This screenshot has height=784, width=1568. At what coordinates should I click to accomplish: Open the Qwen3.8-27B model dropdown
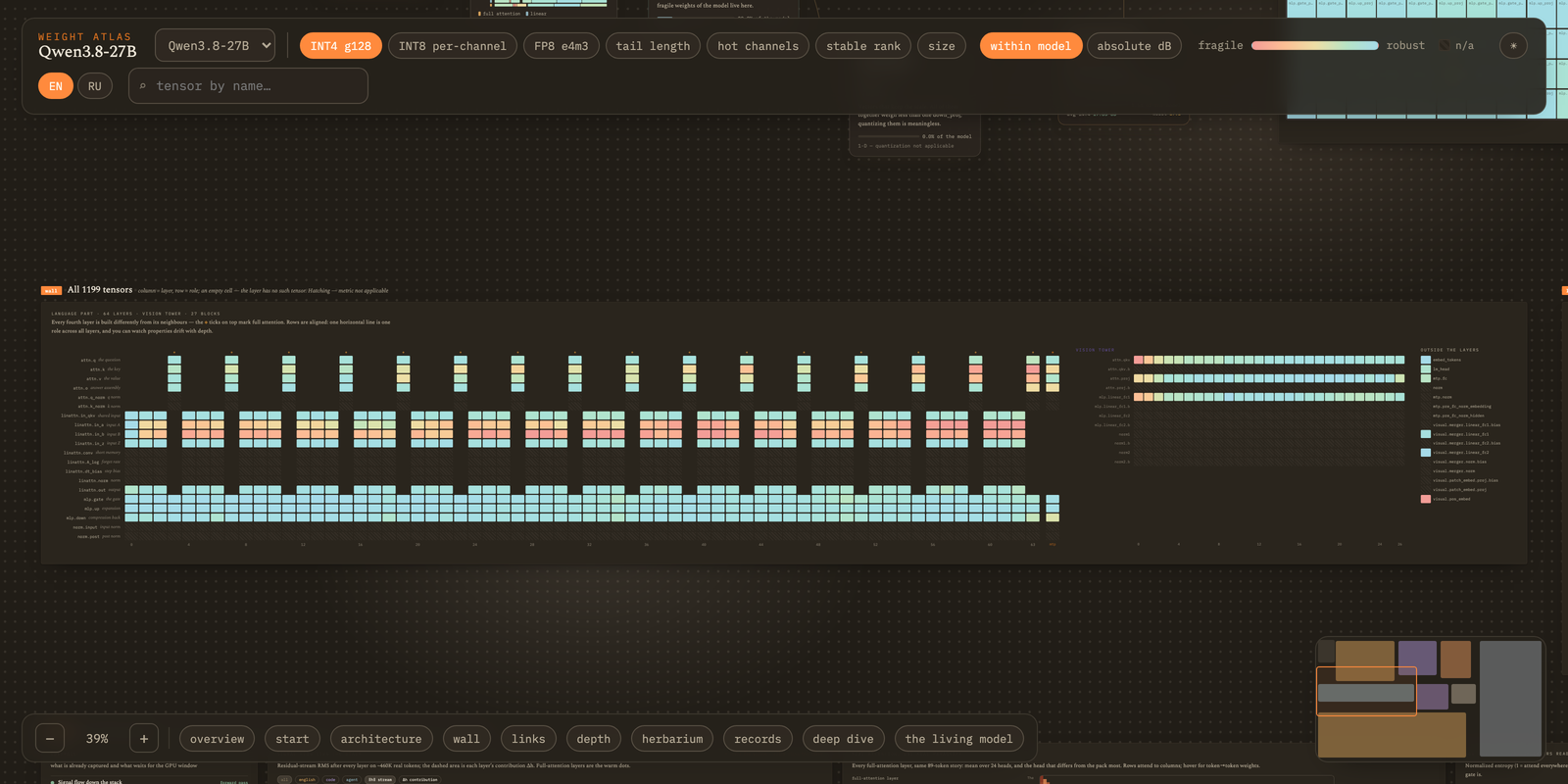coord(216,45)
